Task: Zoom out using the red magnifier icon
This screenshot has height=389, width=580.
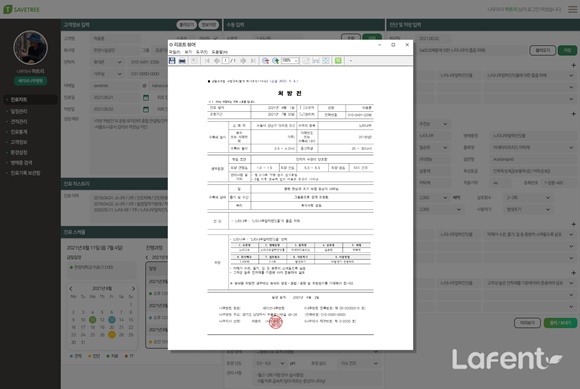Action: point(265,61)
